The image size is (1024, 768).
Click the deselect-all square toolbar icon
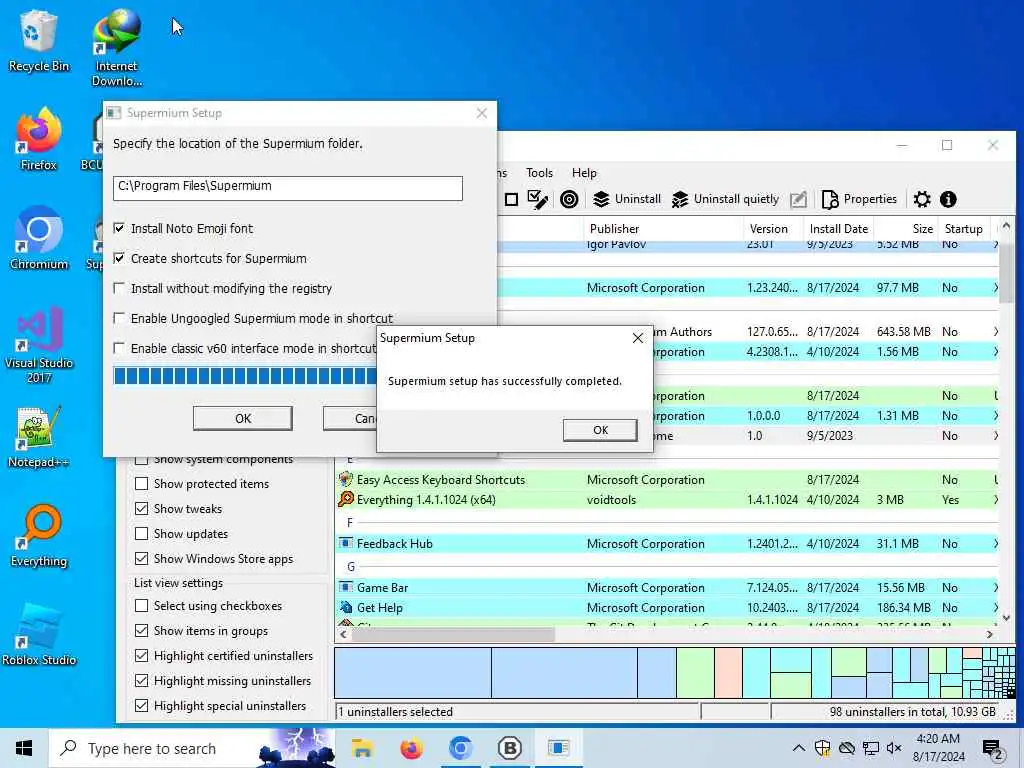coord(511,199)
